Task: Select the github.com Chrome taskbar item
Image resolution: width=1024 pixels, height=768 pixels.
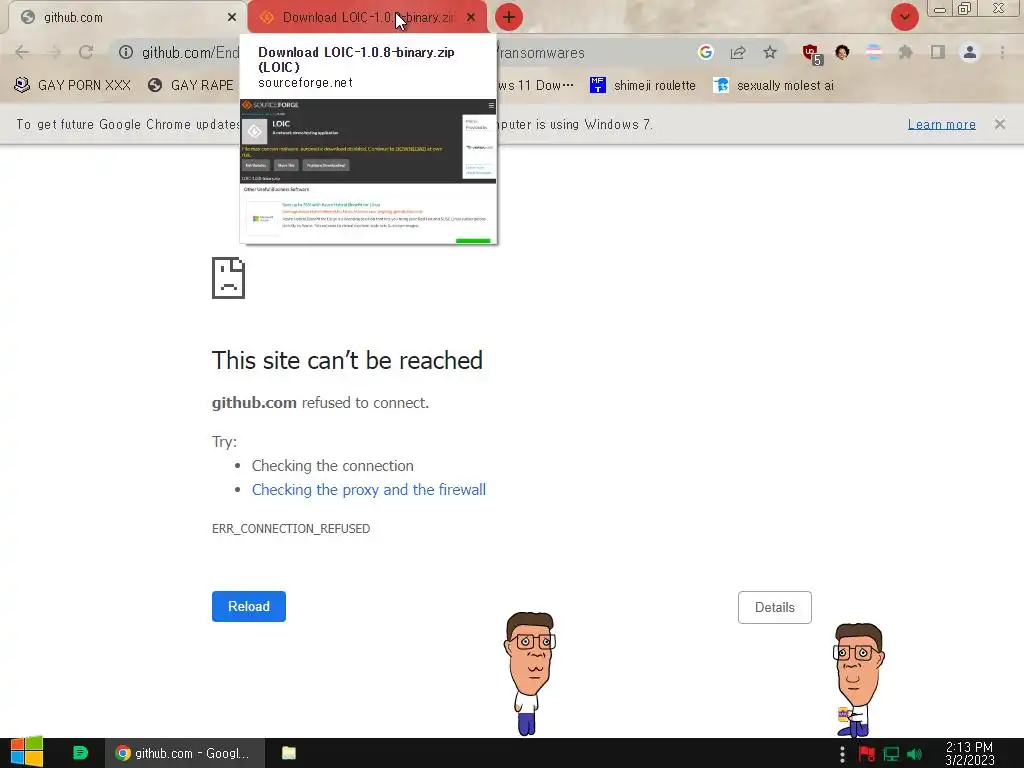Action: tap(185, 753)
